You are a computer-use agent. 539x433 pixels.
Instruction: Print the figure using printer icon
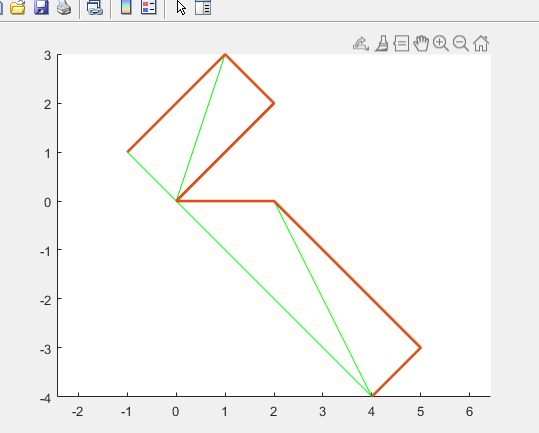(64, 7)
